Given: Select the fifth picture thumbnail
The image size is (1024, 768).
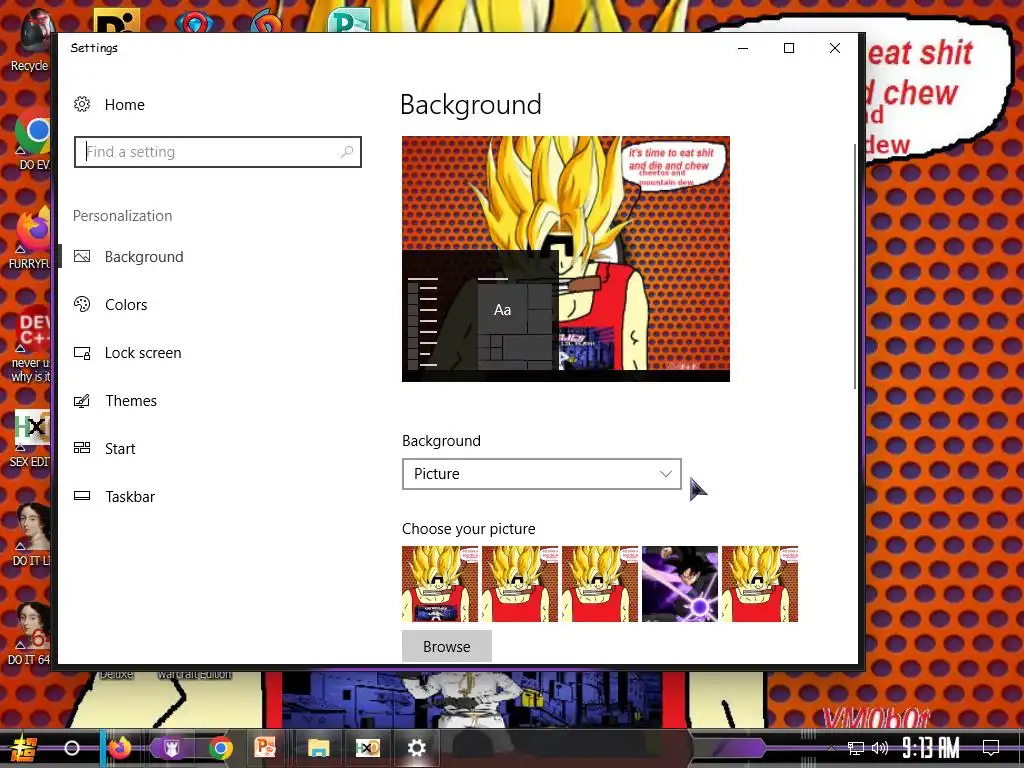Looking at the screenshot, I should [x=760, y=584].
